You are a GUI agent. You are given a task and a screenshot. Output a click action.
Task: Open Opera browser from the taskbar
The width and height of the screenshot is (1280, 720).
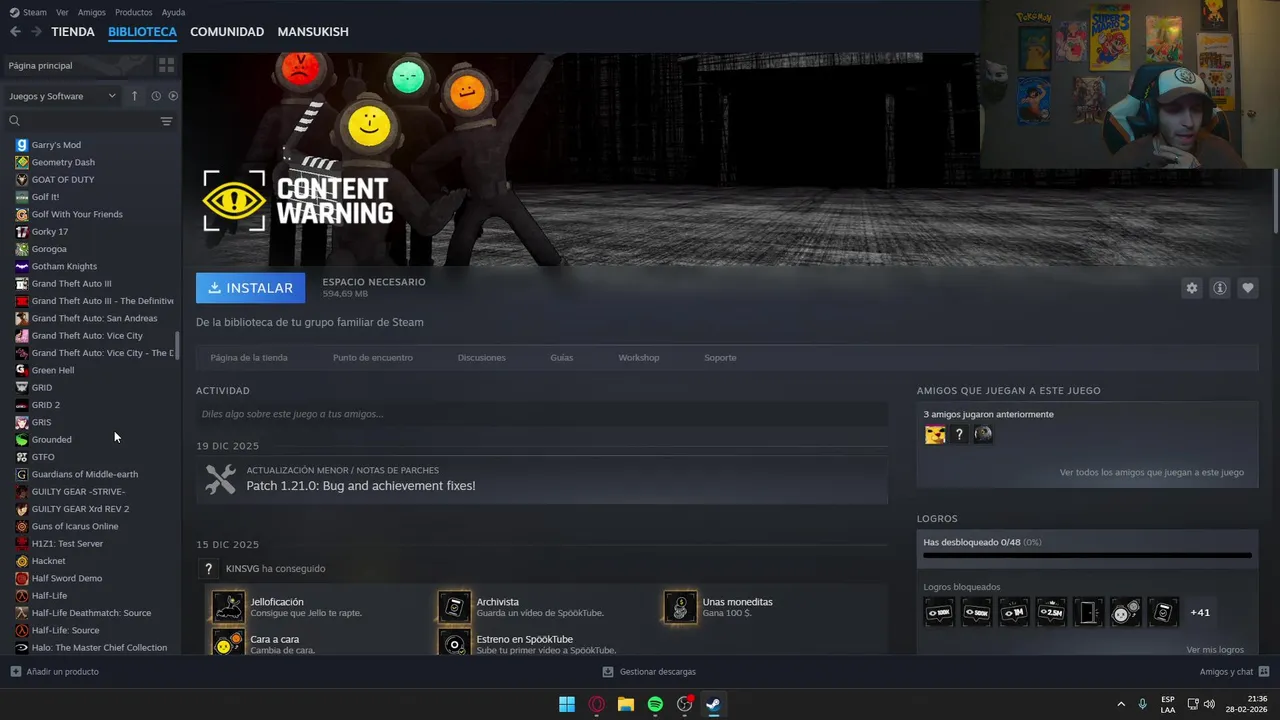597,704
